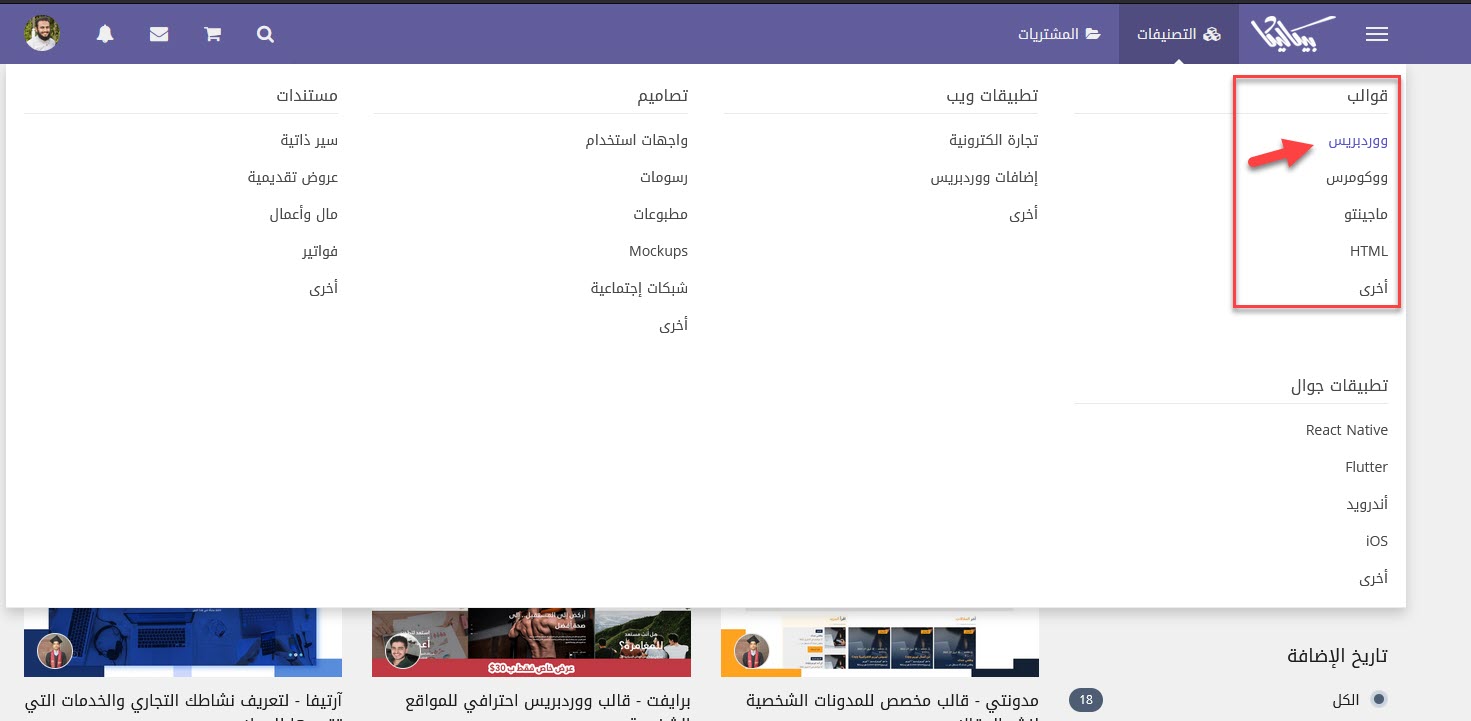Click the تاريخ الإضافة filter heading
This screenshot has height=721, width=1471.
(1337, 656)
